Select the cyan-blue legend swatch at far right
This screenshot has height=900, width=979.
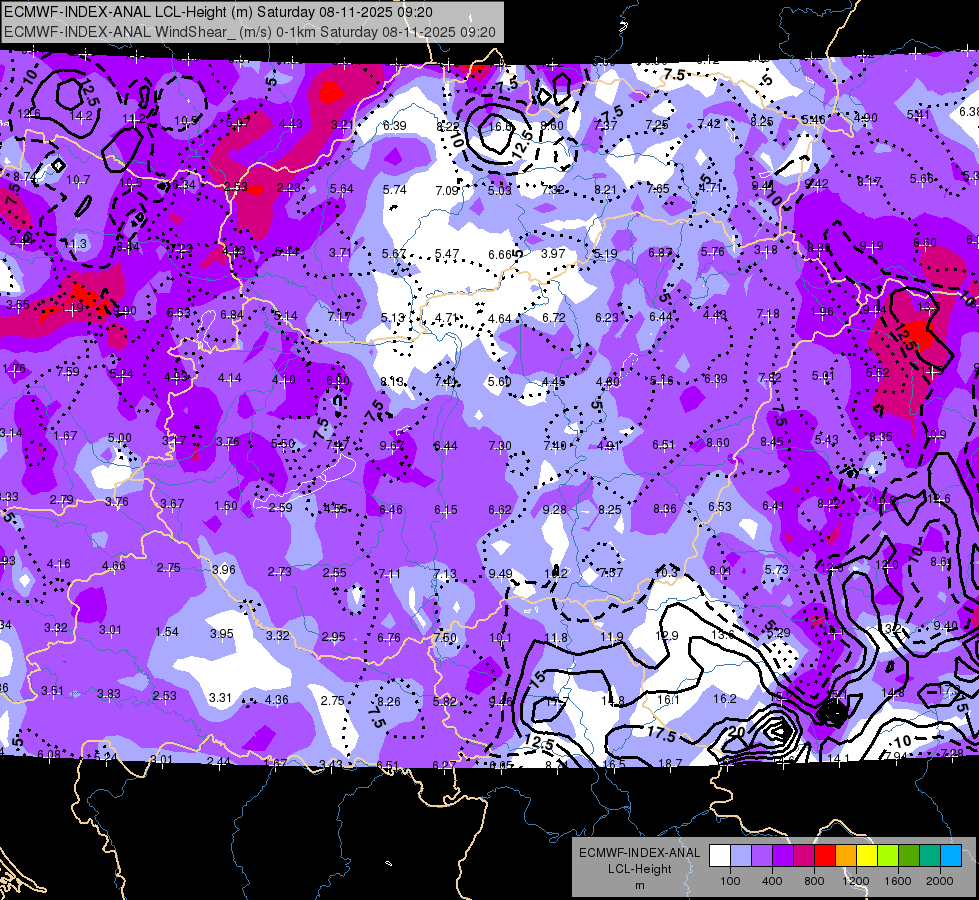tap(951, 856)
